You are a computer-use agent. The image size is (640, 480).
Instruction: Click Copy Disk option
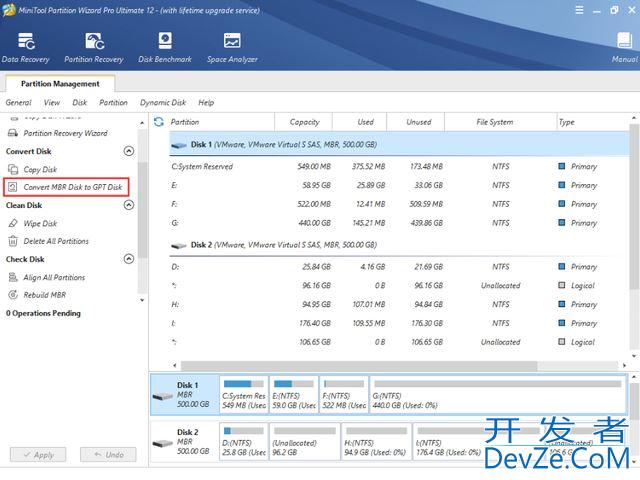point(40,169)
